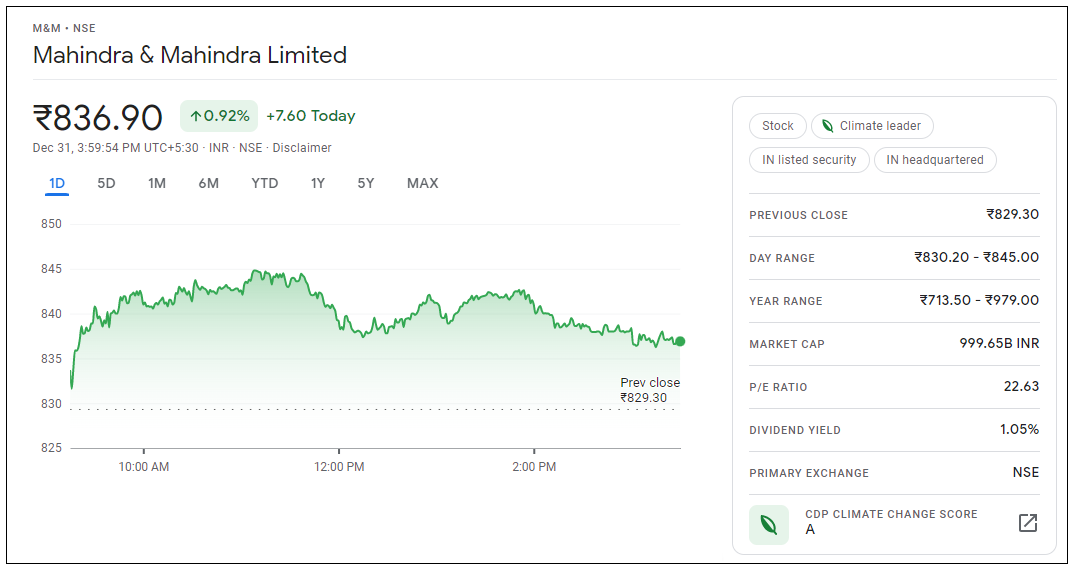Click the 830 y-axis label

(51, 404)
